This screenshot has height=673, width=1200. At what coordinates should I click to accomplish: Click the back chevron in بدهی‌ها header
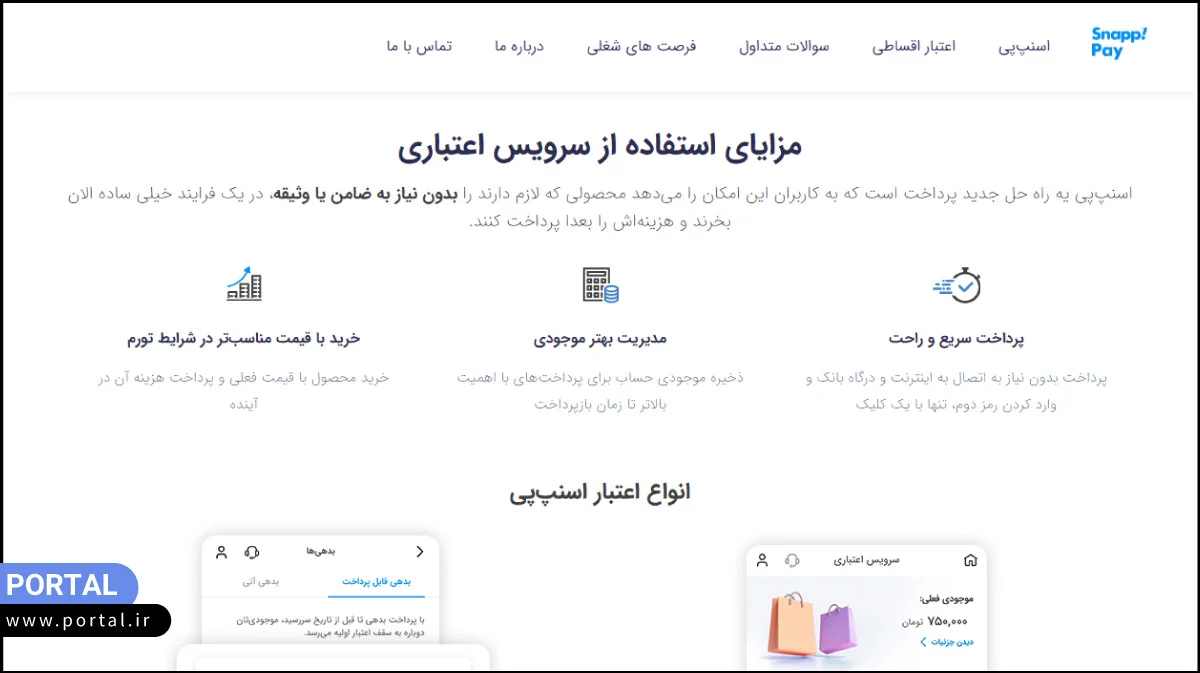pos(420,551)
